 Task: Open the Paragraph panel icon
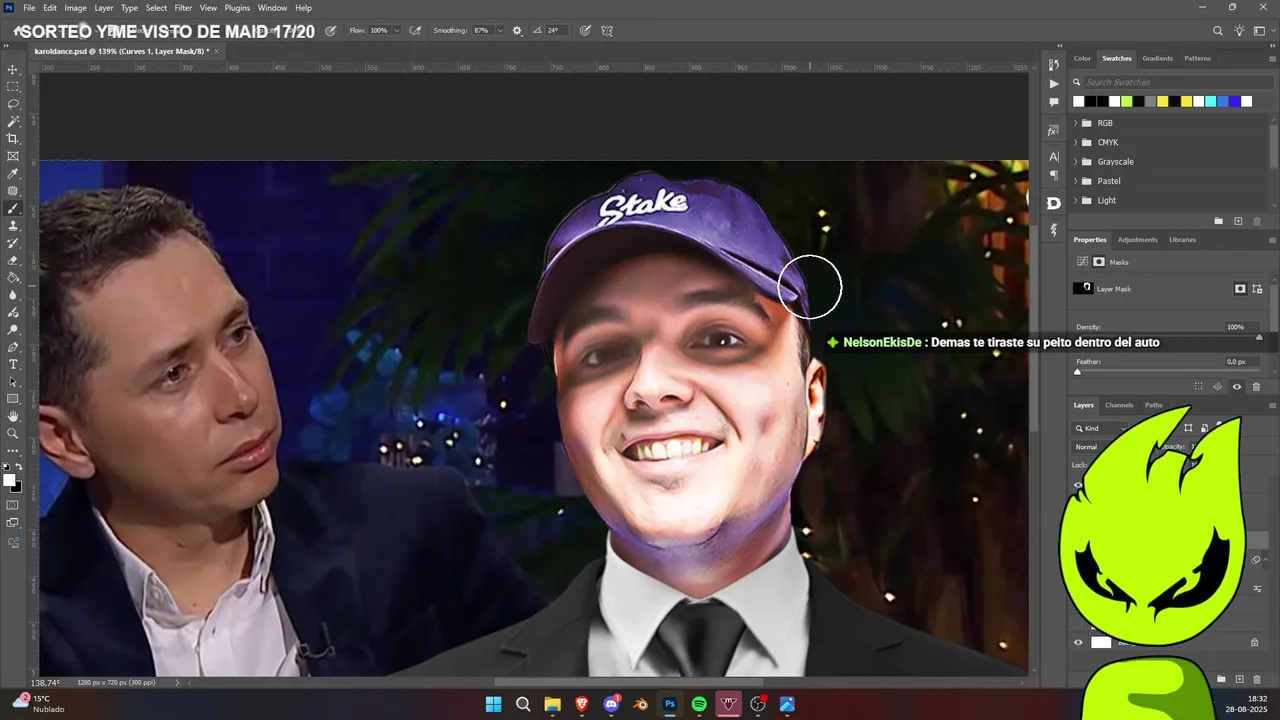pyautogui.click(x=1053, y=176)
